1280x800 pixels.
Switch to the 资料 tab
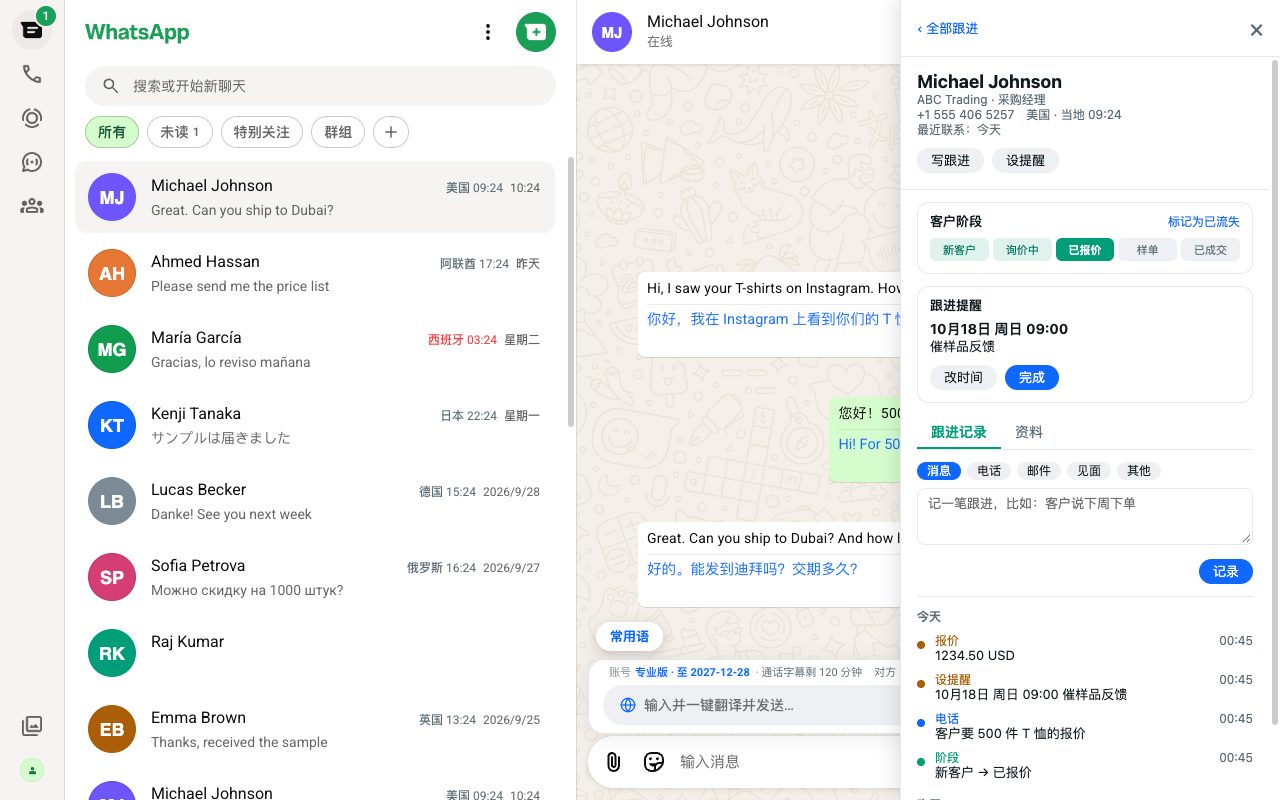(x=1029, y=432)
